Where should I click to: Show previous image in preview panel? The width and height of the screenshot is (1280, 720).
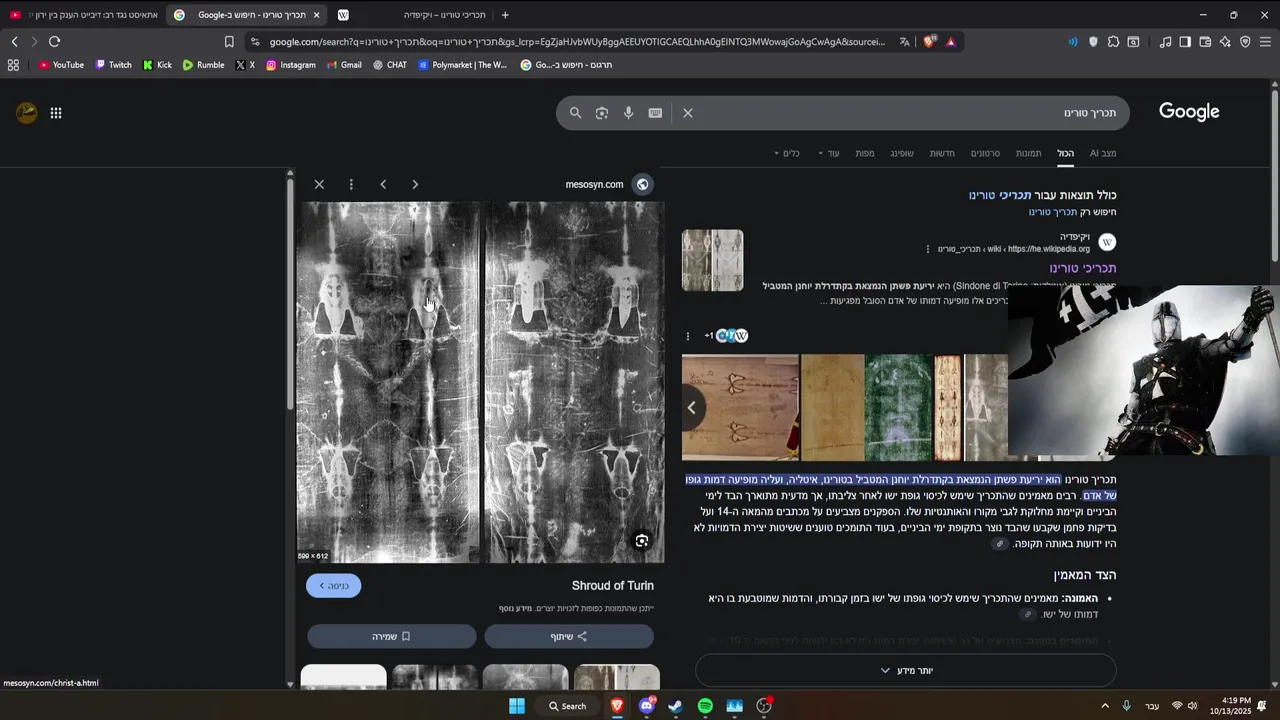[x=383, y=184]
